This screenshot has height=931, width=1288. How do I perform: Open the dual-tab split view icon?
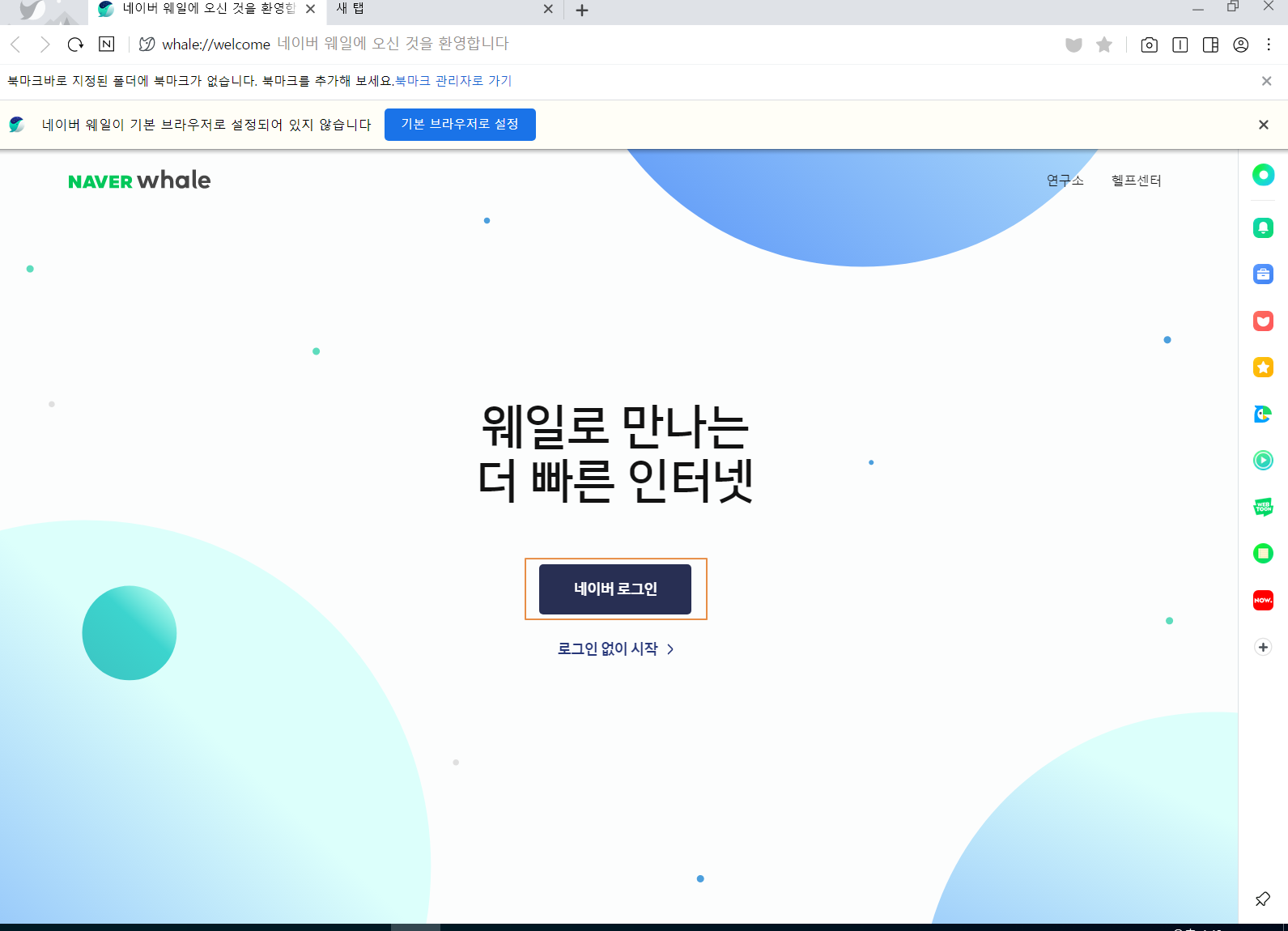pyautogui.click(x=1180, y=45)
